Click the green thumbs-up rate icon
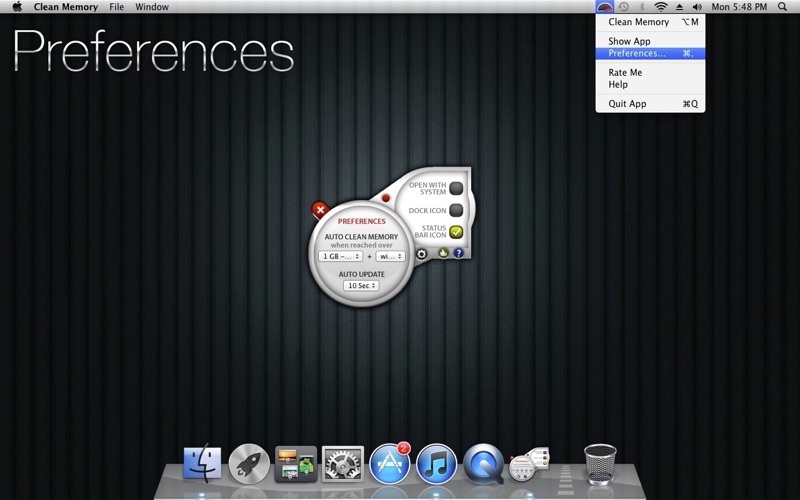This screenshot has width=800, height=500. 443,253
